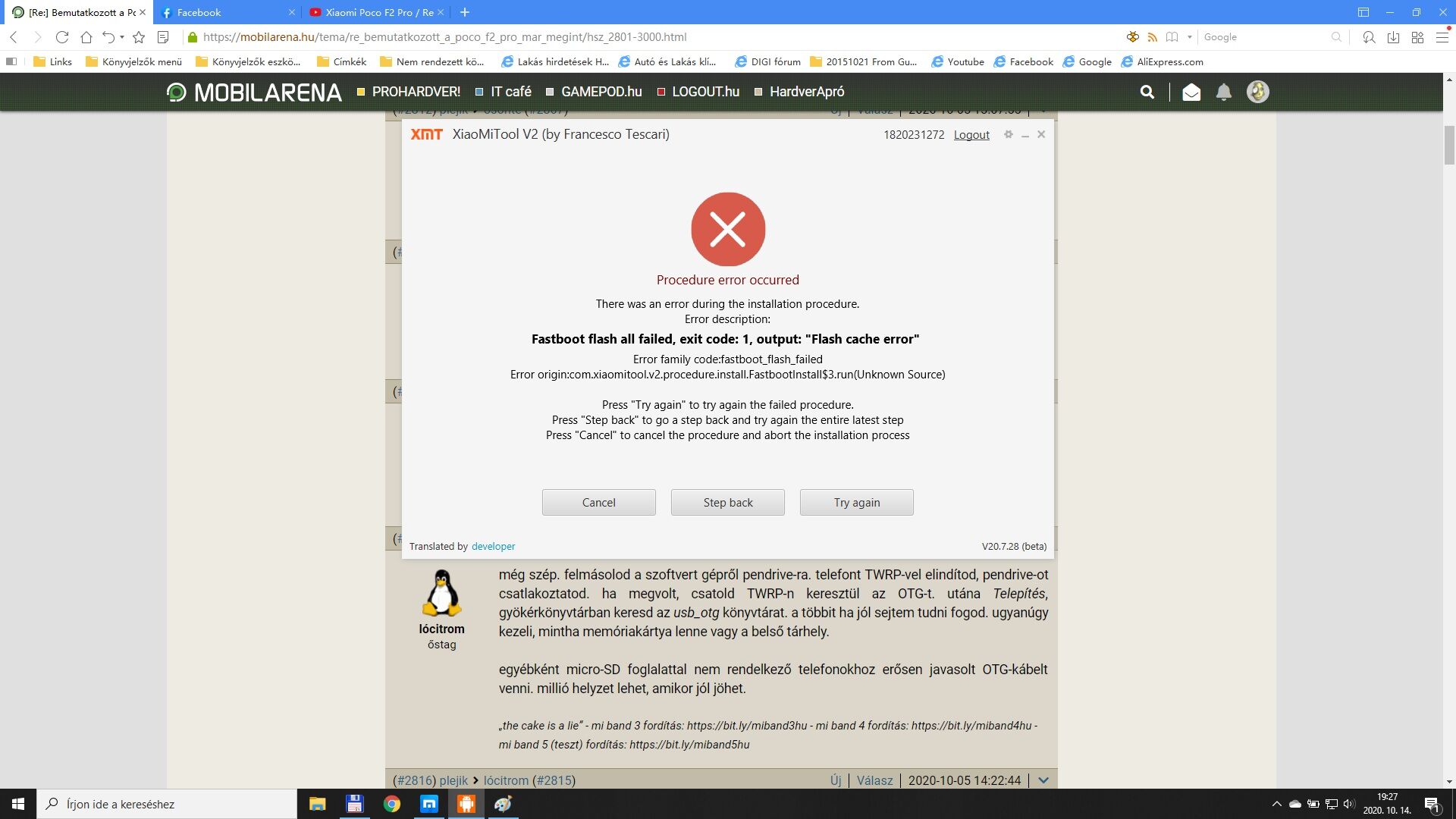
Task: Click the page vertical scrollbar thumb
Action: tap(1449, 146)
